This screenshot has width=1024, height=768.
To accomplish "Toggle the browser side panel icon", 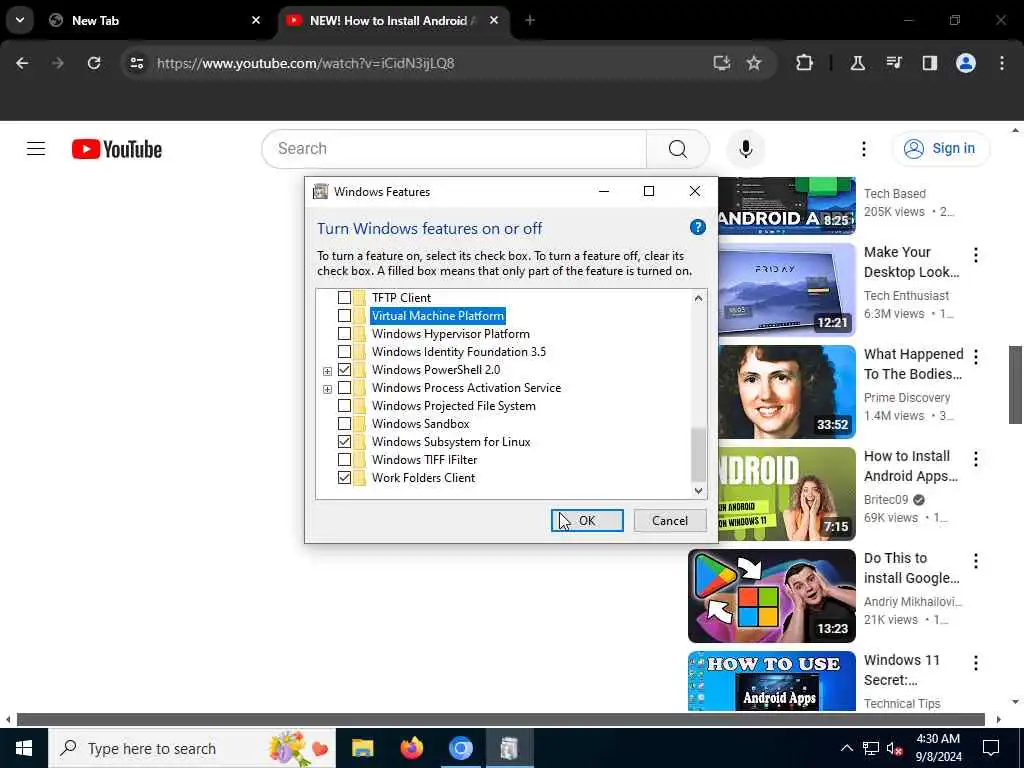I will [x=930, y=63].
